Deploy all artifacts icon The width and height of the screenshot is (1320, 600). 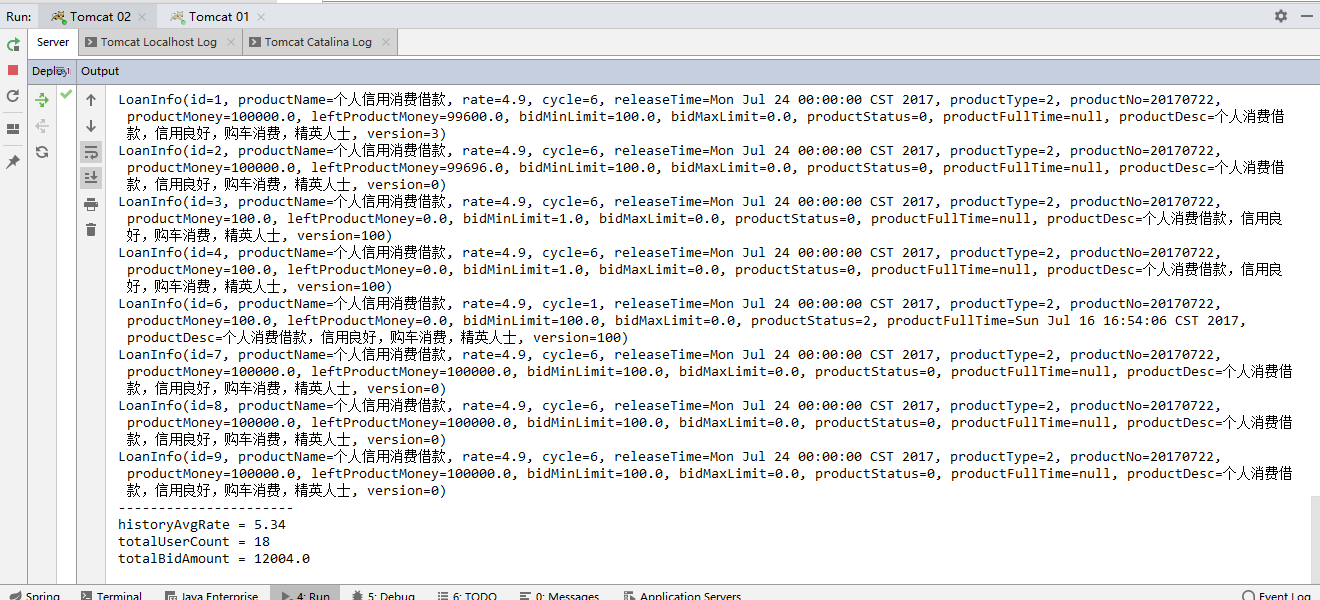click(42, 100)
